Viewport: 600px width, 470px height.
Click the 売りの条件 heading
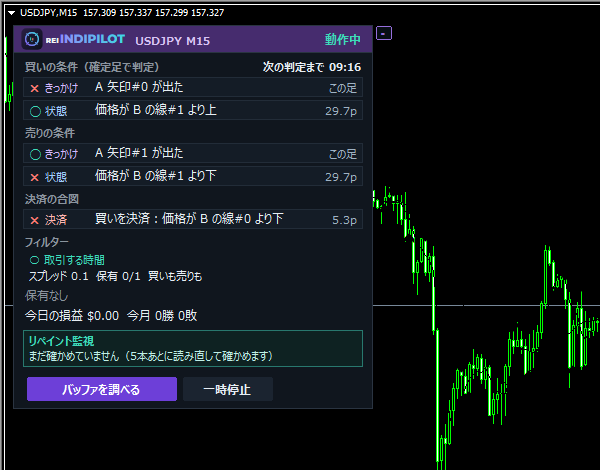point(50,133)
